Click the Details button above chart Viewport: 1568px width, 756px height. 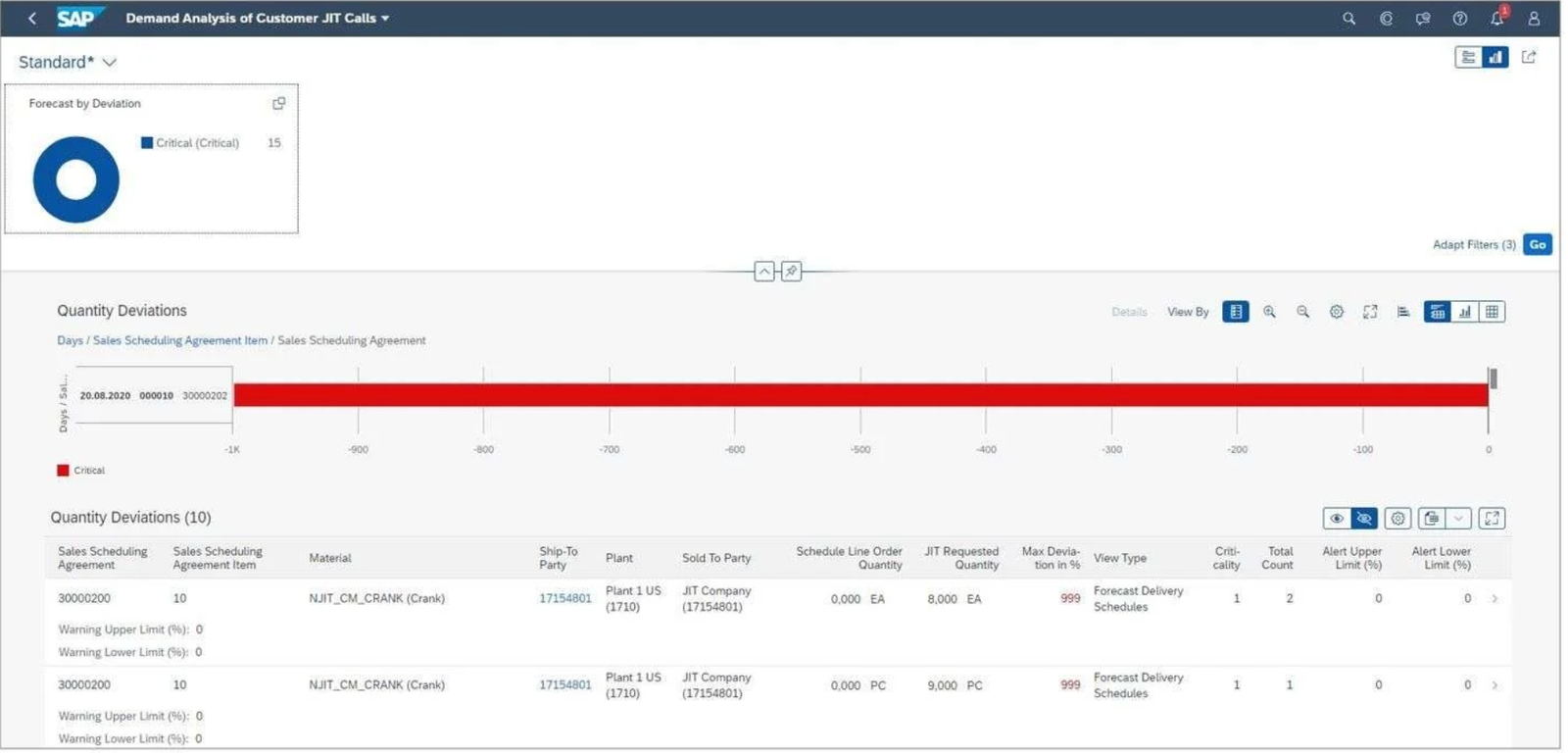coord(1129,312)
